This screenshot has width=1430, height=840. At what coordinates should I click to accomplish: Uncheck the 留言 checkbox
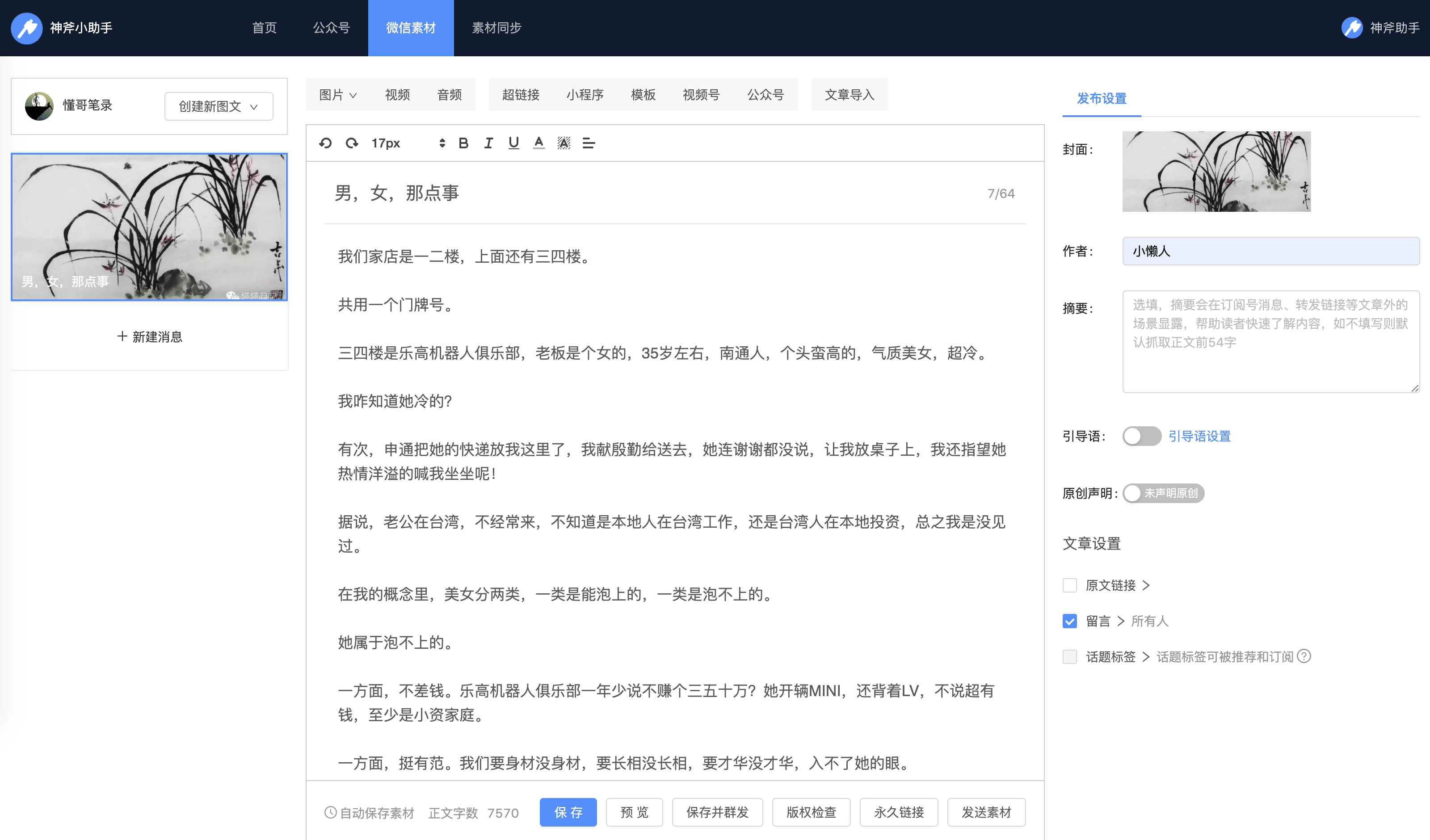tap(1070, 621)
